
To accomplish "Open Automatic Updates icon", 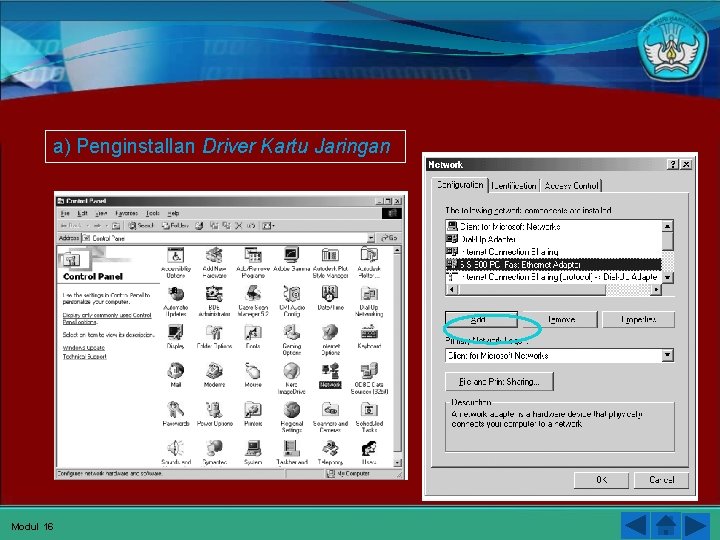I will click(175, 301).
